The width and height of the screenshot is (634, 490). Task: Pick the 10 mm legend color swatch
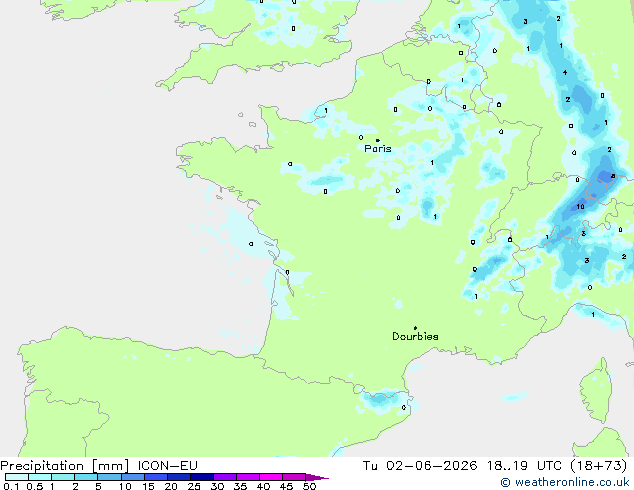pyautogui.click(x=132, y=477)
